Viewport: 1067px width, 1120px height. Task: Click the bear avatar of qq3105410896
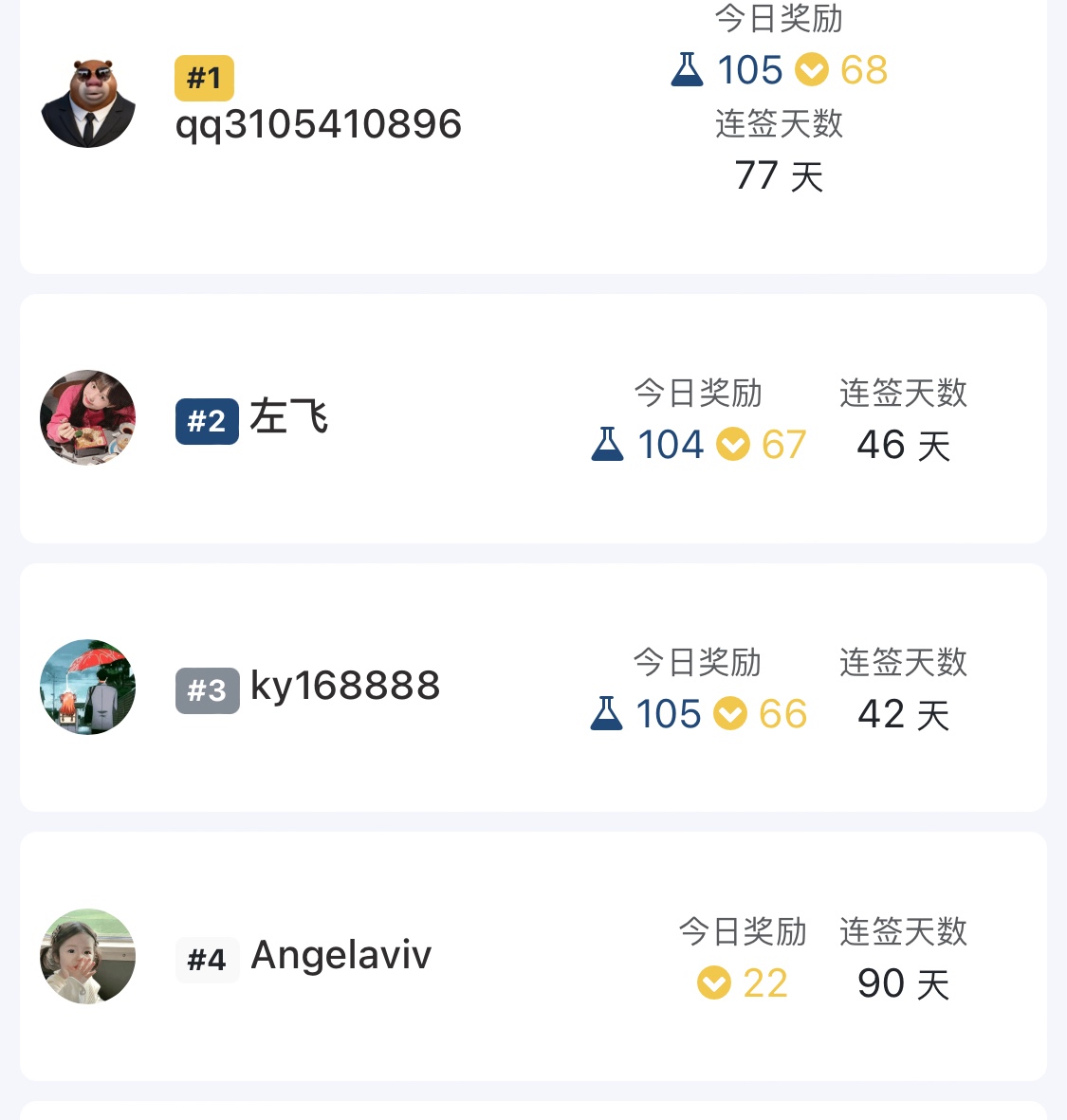[x=88, y=102]
